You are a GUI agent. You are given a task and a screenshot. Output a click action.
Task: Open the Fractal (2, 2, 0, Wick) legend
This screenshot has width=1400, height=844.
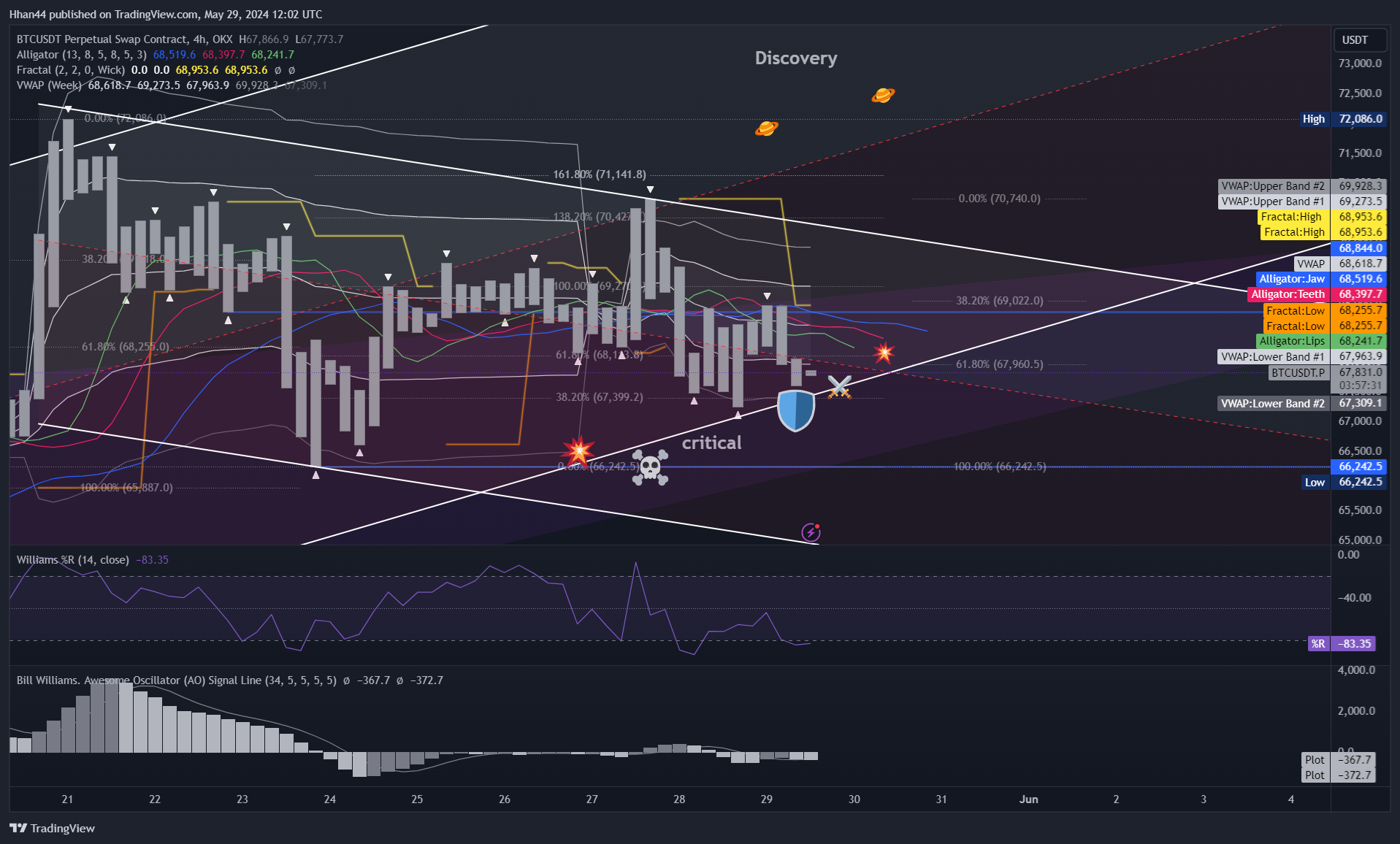(71, 70)
